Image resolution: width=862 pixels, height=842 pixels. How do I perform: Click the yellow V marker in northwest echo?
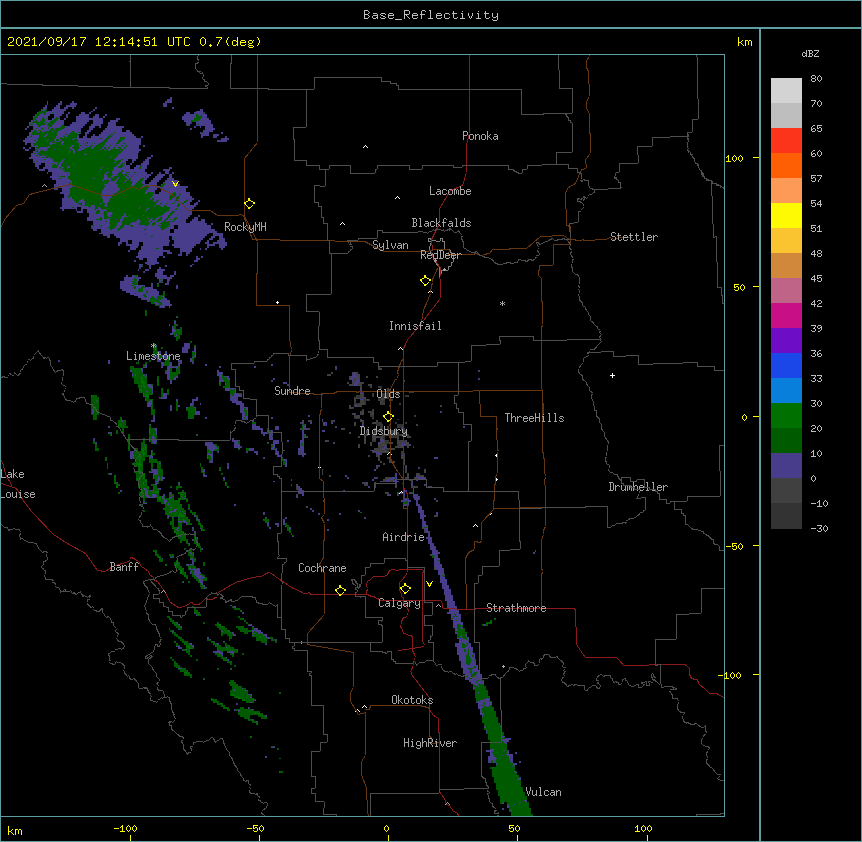[175, 184]
